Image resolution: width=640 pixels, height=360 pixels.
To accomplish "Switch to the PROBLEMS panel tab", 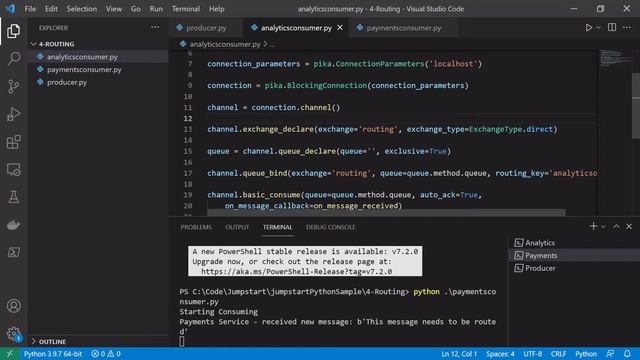I will click(196, 227).
